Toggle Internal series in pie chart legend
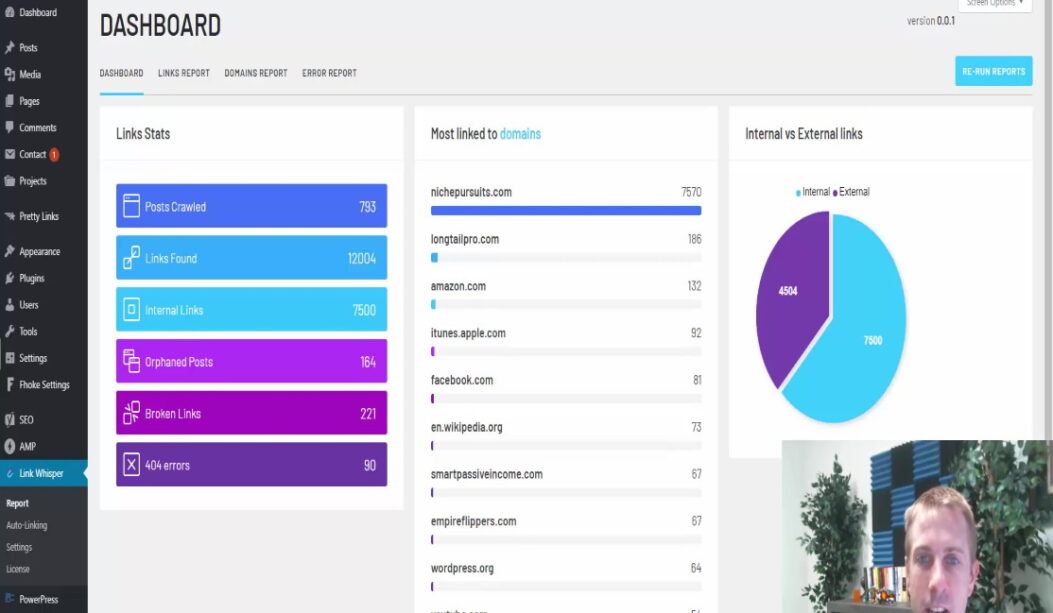The height and width of the screenshot is (613, 1053). pos(813,192)
